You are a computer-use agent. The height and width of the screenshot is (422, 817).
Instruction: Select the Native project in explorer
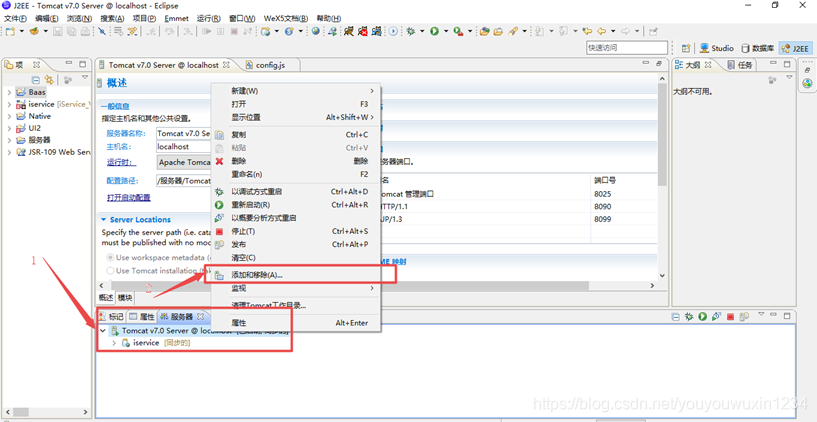(x=40, y=116)
